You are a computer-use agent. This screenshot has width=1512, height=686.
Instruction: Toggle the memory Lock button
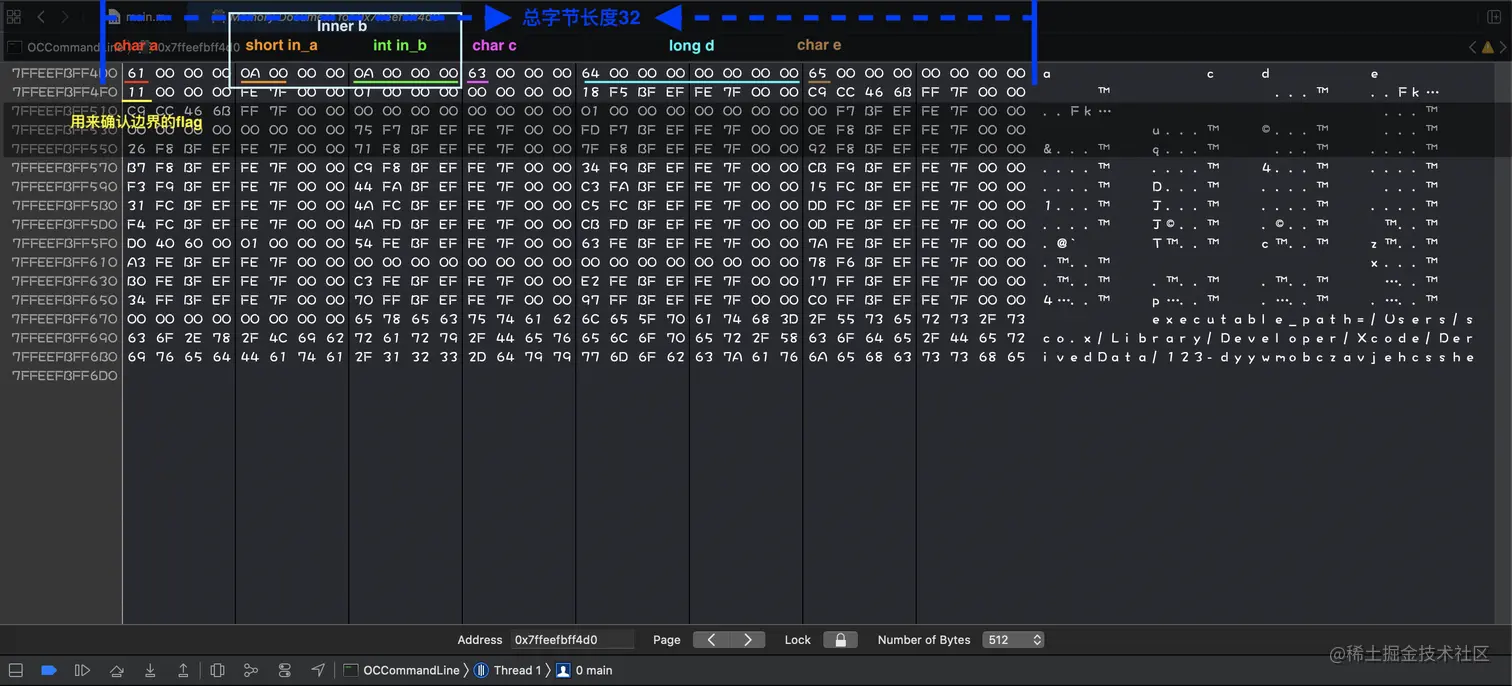click(x=841, y=640)
